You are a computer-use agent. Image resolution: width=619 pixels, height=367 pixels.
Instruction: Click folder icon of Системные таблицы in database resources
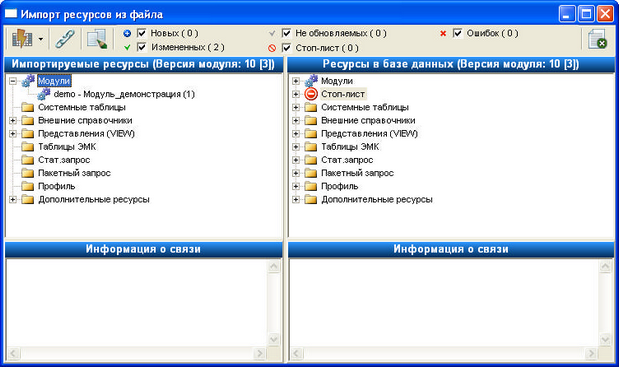311,107
